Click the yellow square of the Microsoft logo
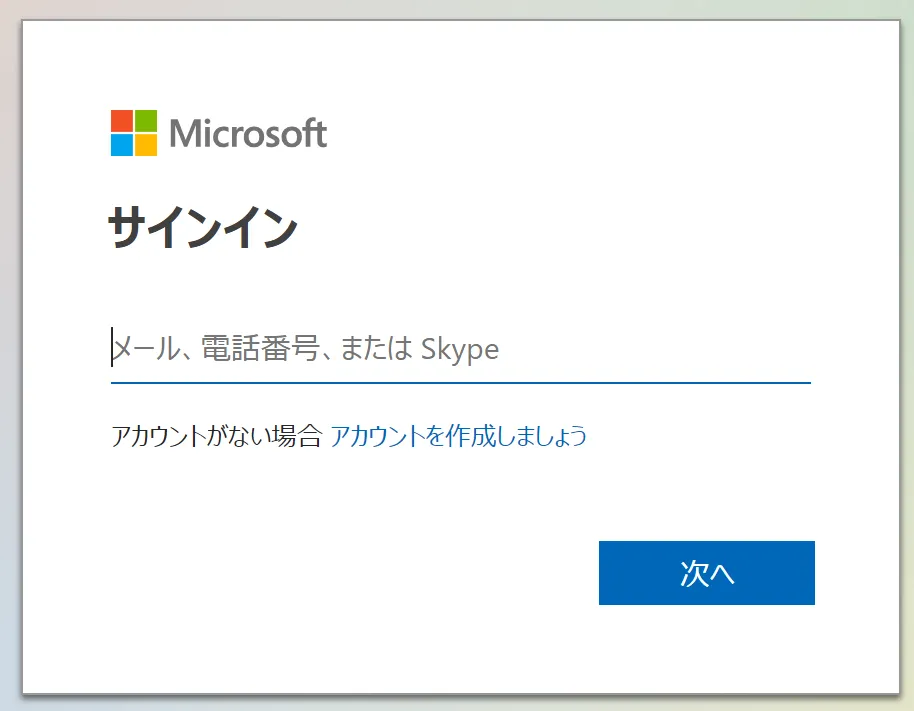Viewport: 914px width, 711px height. (146, 145)
